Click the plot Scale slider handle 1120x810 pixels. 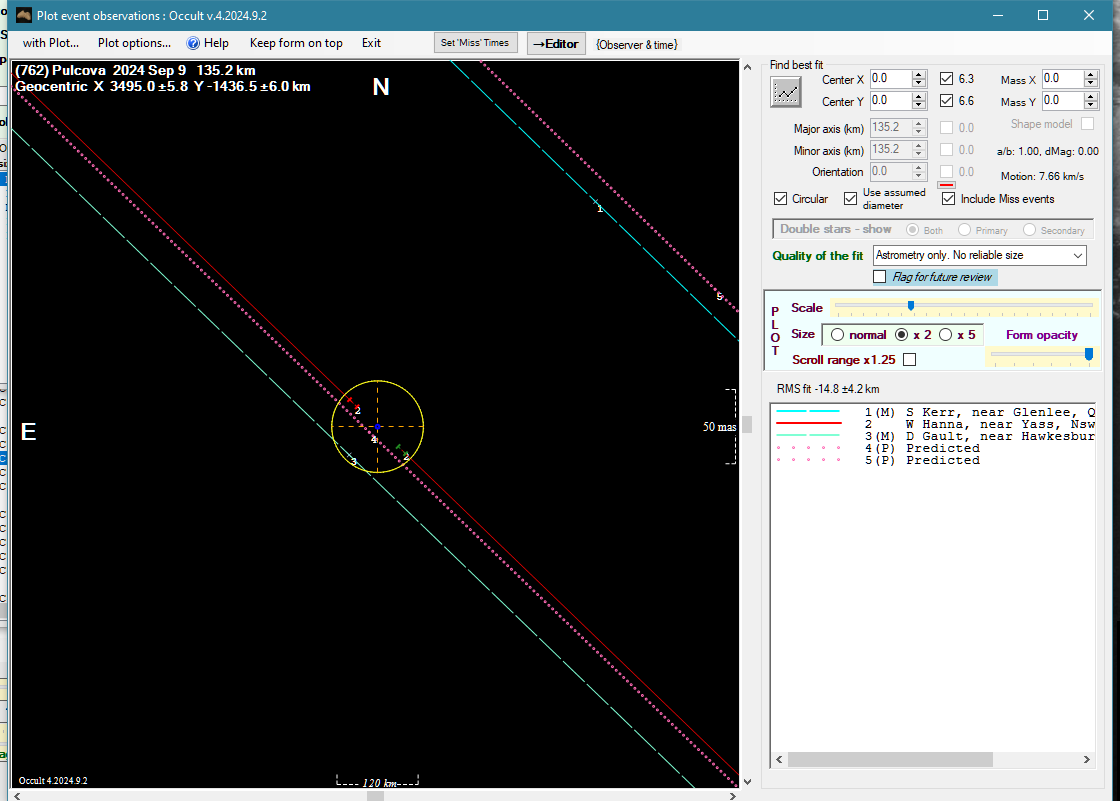pyautogui.click(x=911, y=306)
